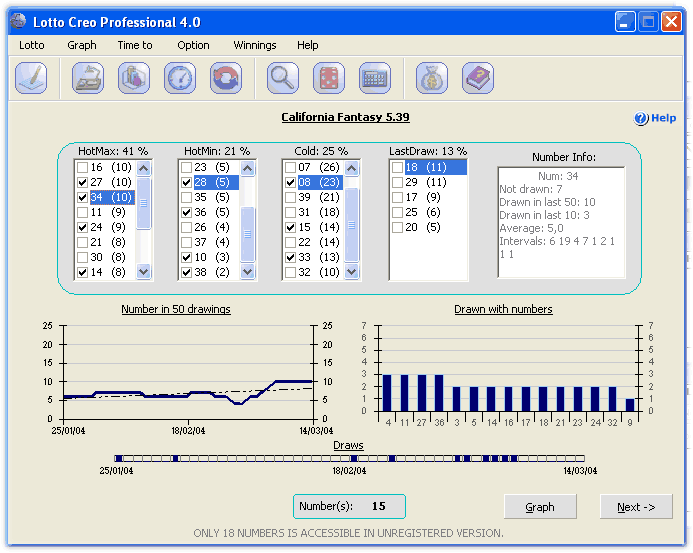Uncheck number 08 in Cold list
The image size is (693, 553).
click(290, 183)
